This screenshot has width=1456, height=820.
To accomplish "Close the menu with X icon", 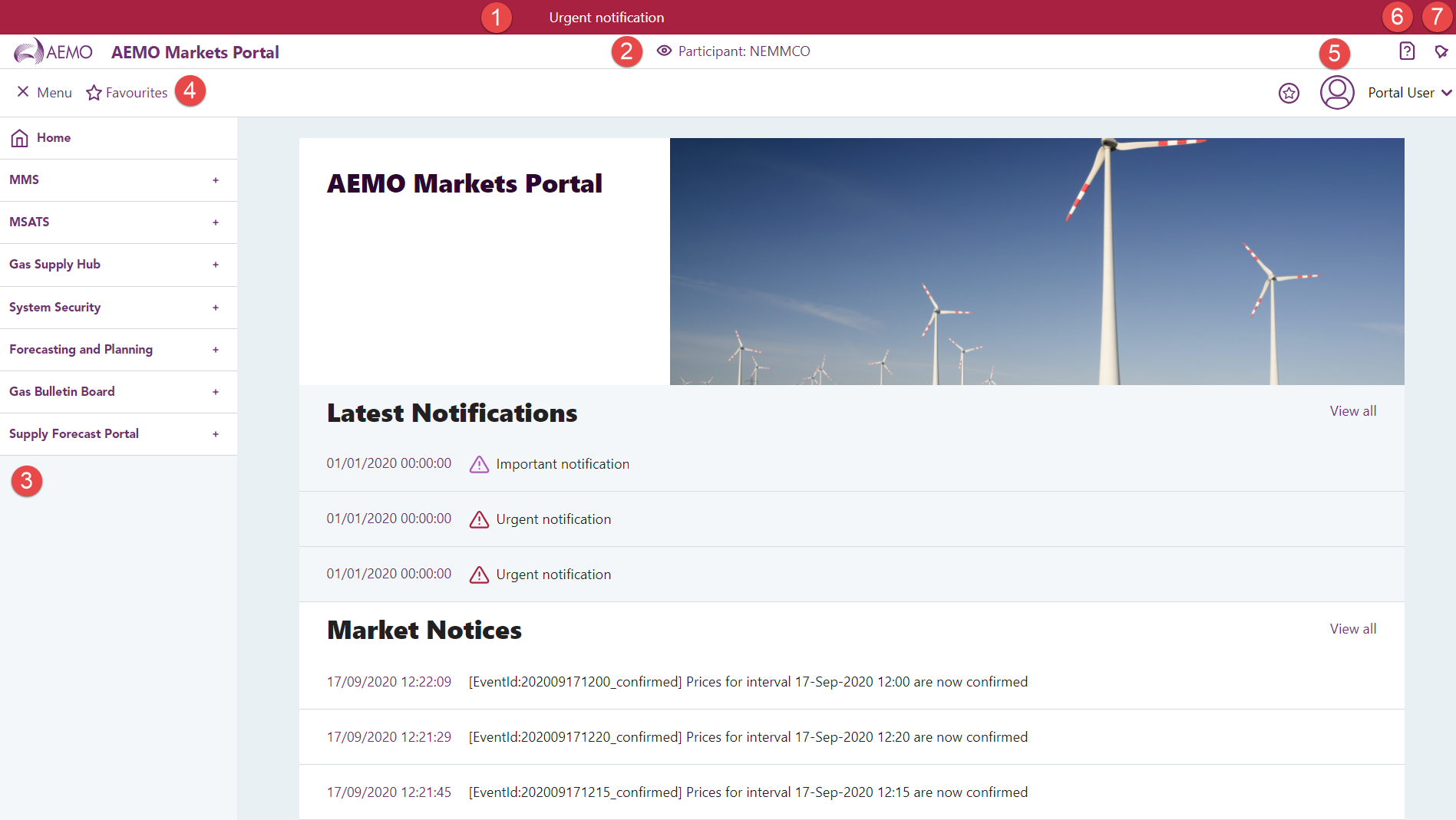I will 23,92.
